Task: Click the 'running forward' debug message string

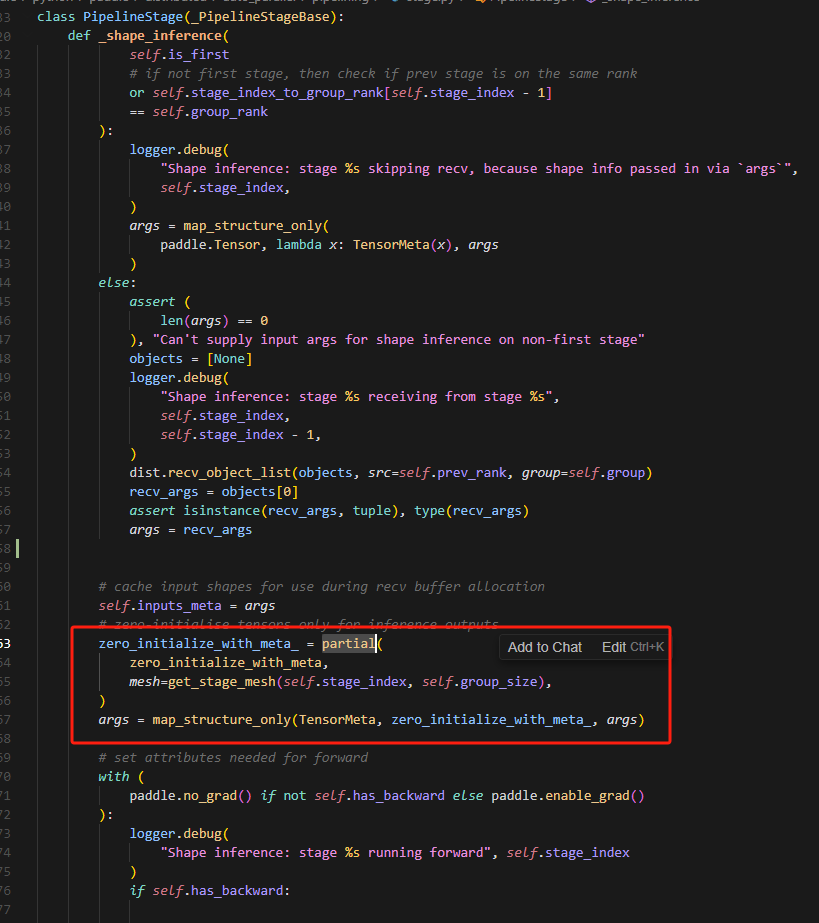Action: tap(330, 853)
